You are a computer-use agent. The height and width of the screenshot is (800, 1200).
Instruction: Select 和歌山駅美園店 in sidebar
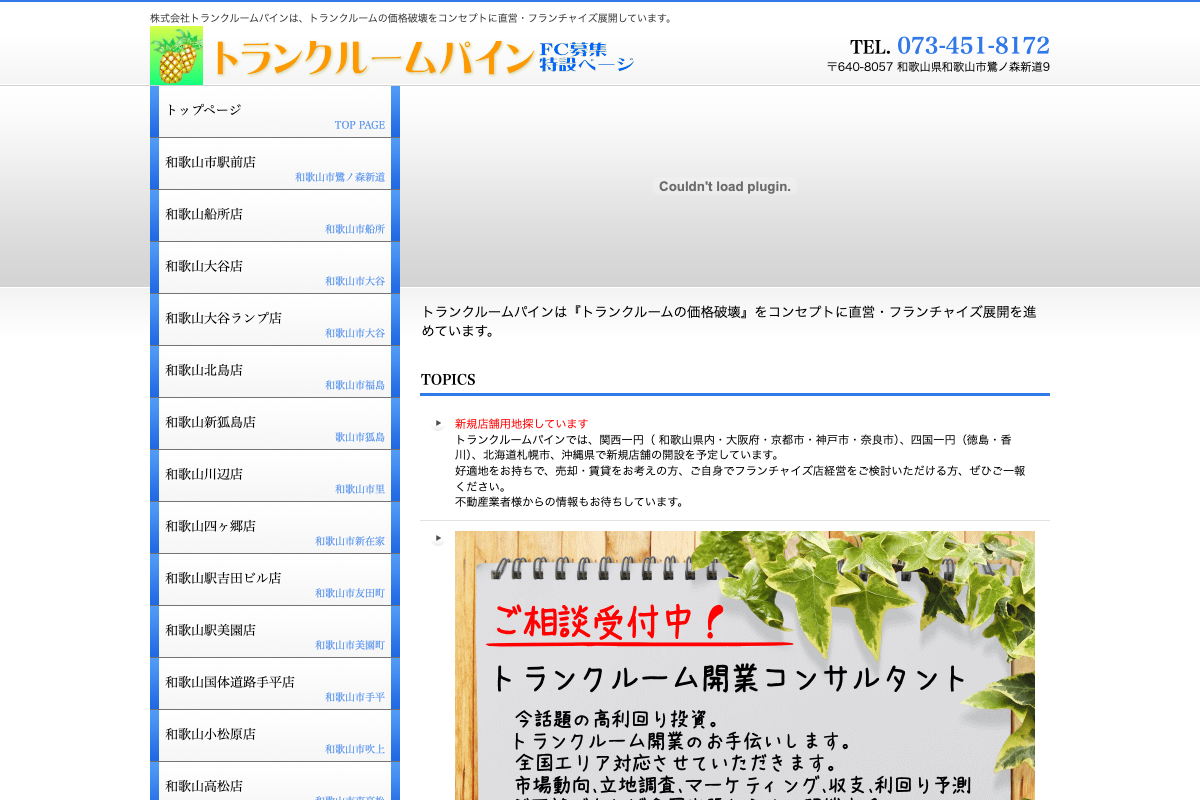coord(275,632)
